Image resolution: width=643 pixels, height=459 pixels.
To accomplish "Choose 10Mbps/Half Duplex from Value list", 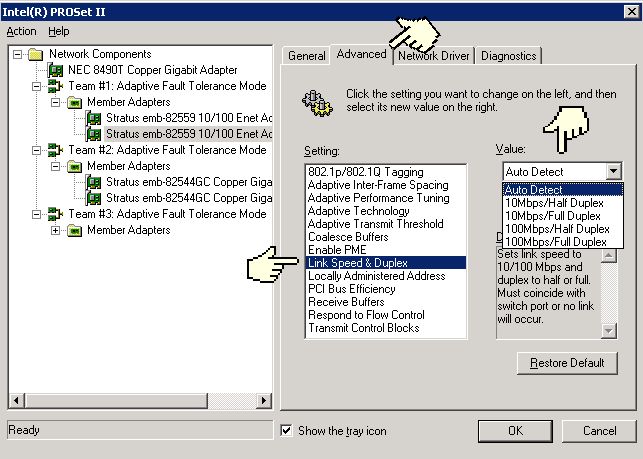I will point(563,203).
